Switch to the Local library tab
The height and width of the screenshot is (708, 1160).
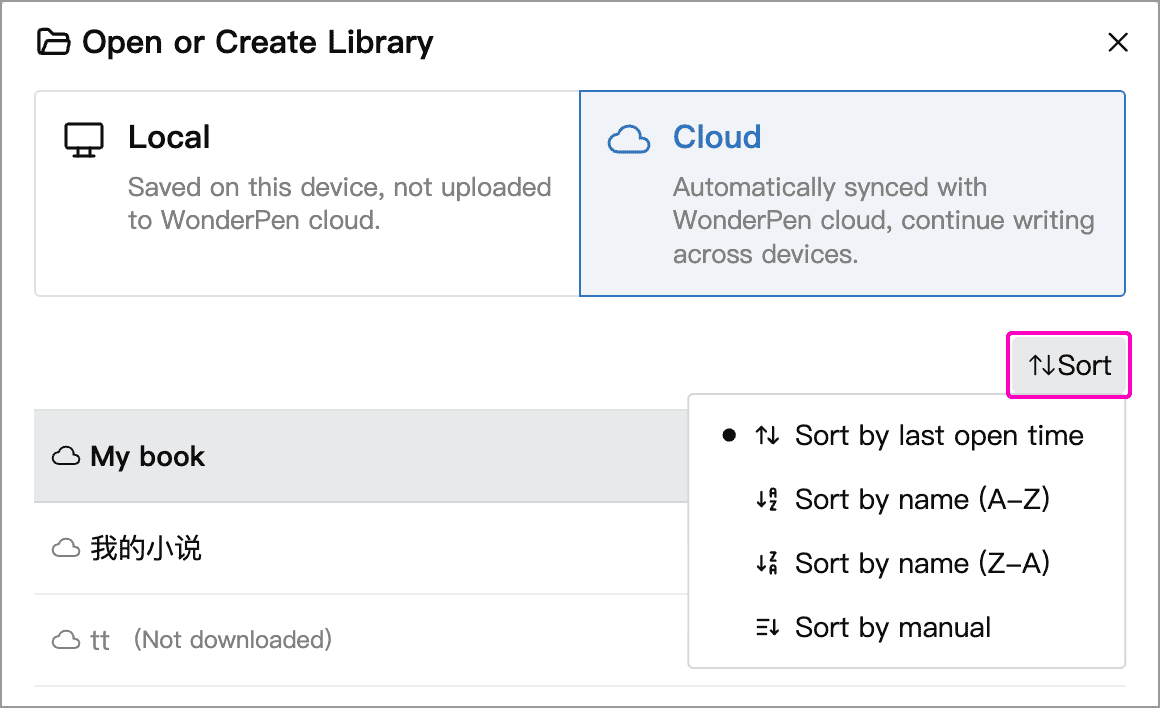(307, 193)
